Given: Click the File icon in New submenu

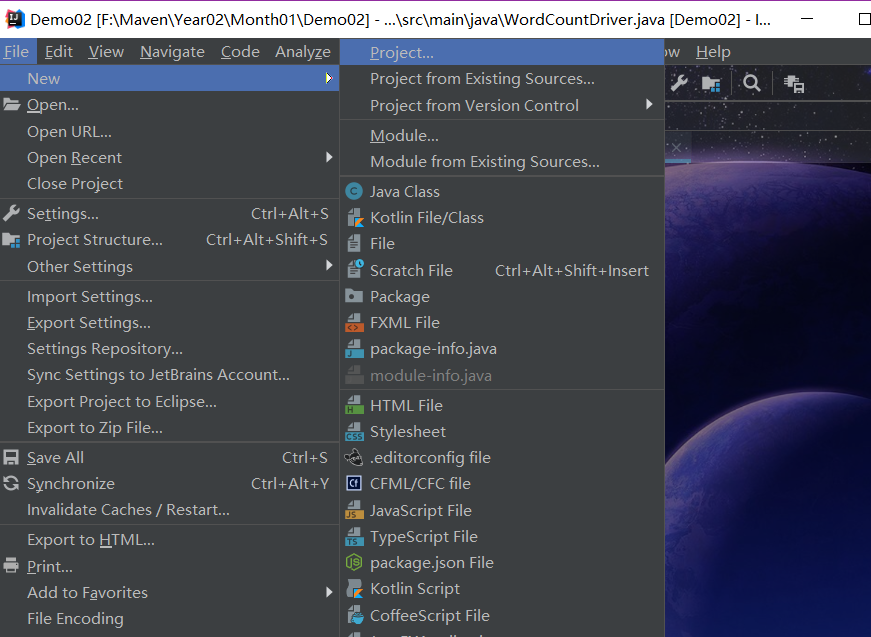Looking at the screenshot, I should (354, 243).
